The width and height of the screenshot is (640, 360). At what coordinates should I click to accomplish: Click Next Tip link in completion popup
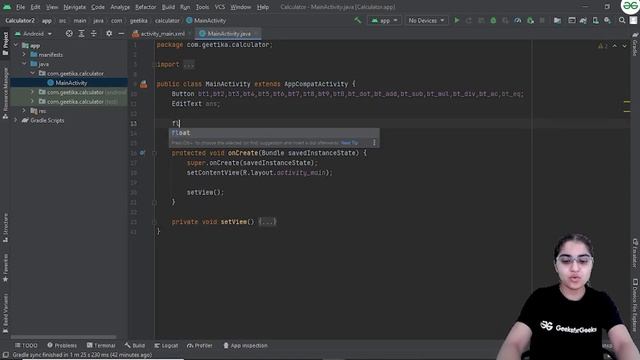point(349,143)
